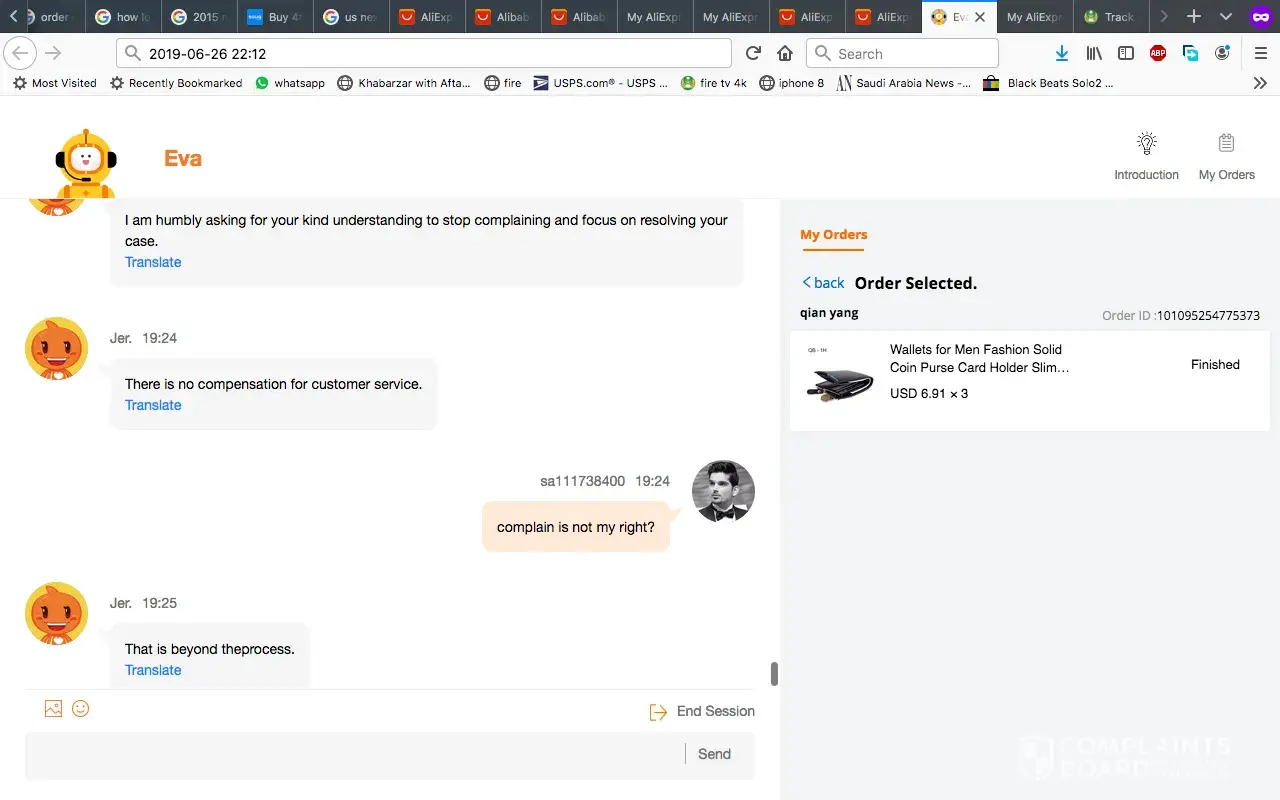The height and width of the screenshot is (800, 1280).
Task: Open the Library bookshelf icon
Action: (1094, 54)
